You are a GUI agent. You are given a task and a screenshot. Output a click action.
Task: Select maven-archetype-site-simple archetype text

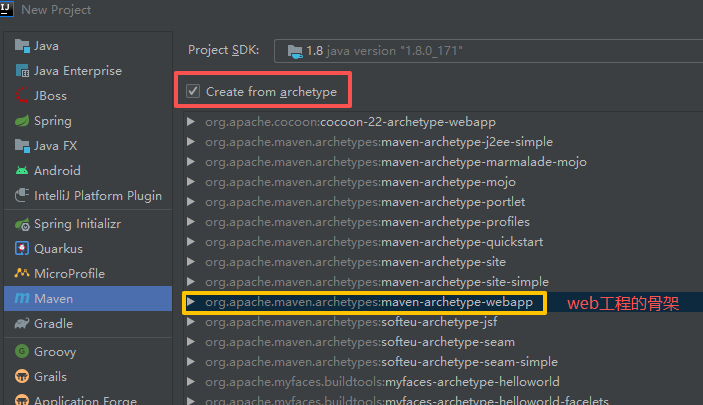(377, 282)
